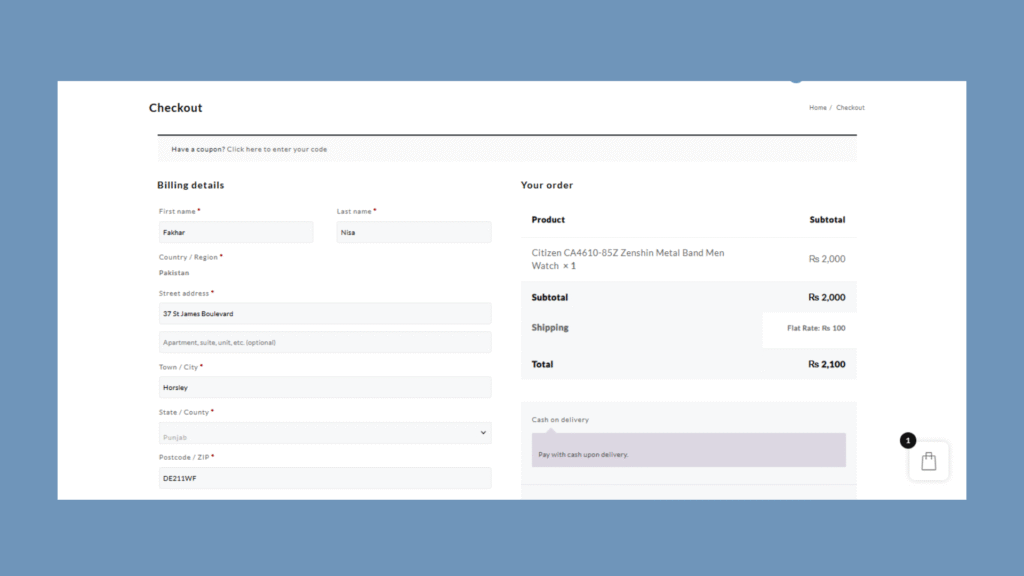
Task: Click the Apartment, suite, unit optional field
Action: pos(324,342)
